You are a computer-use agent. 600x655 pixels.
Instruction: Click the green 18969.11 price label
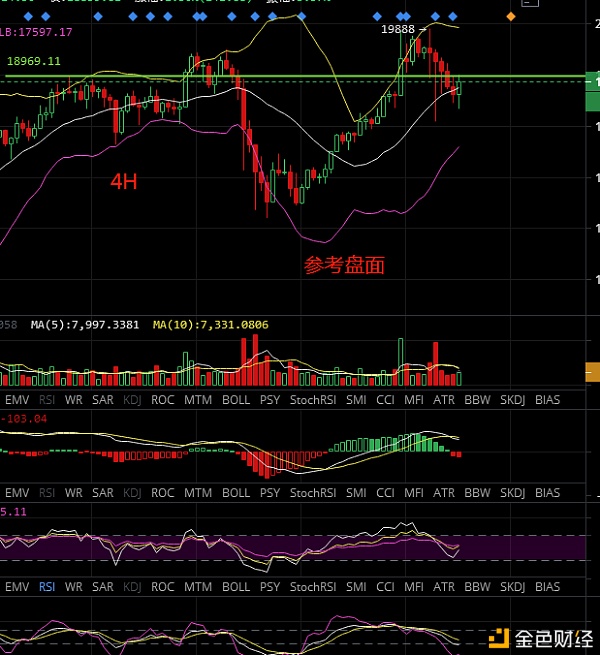pyautogui.click(x=34, y=61)
